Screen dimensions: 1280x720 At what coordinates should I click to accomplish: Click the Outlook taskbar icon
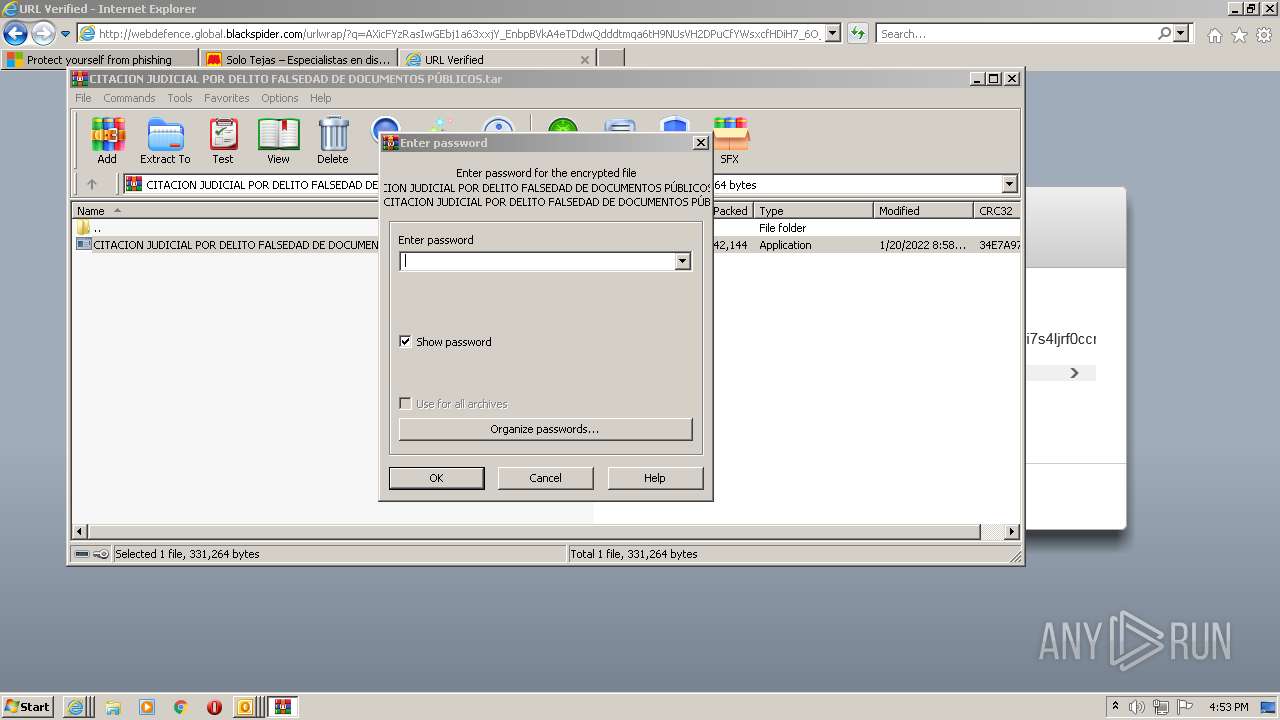point(246,707)
